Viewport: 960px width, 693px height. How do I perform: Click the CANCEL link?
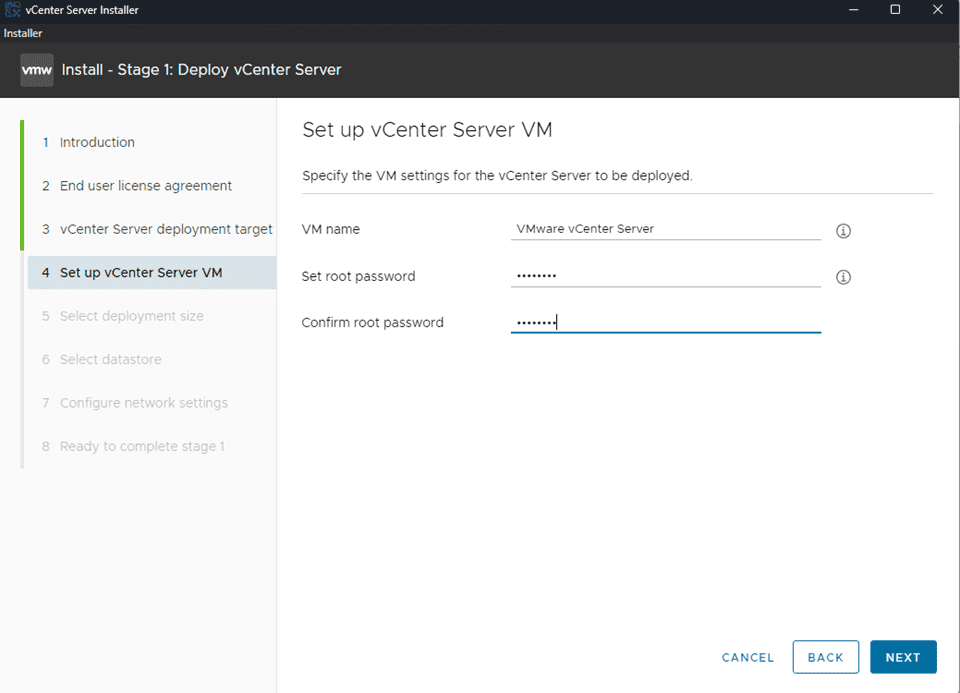pos(747,657)
